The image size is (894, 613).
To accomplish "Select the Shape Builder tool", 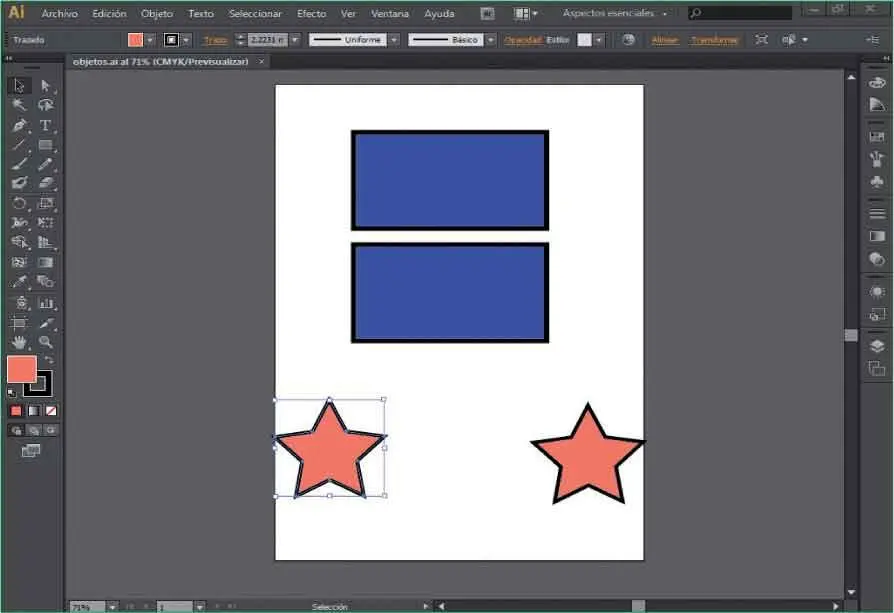I will point(19,242).
